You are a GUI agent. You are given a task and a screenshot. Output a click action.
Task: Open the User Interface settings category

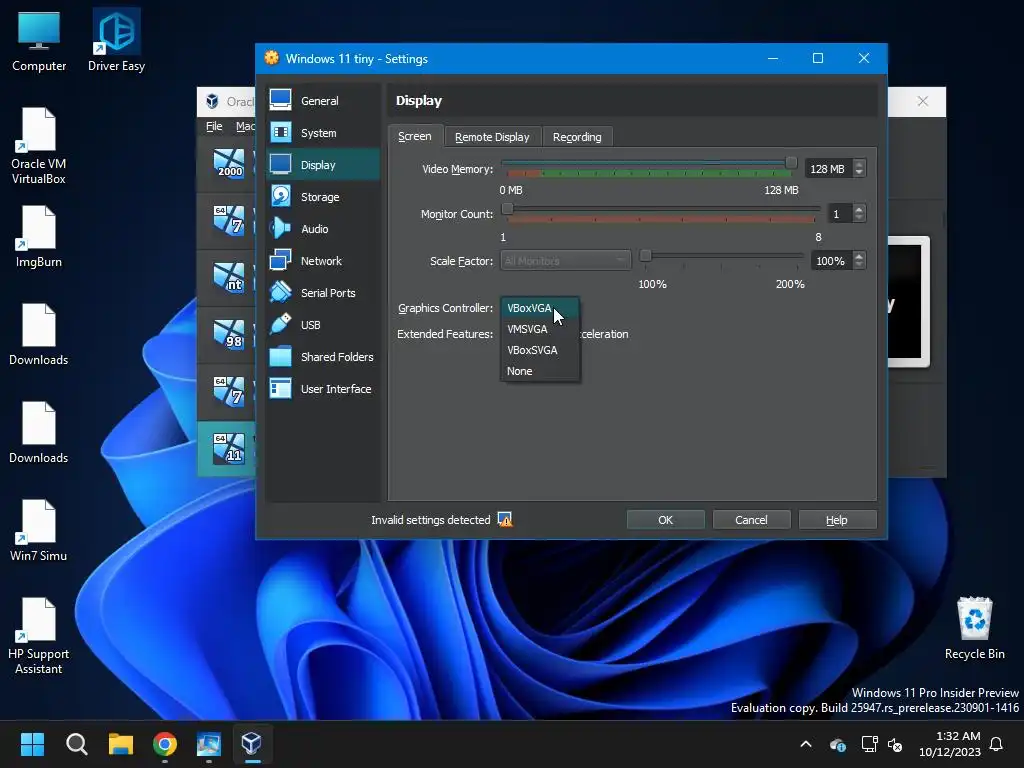(323, 389)
